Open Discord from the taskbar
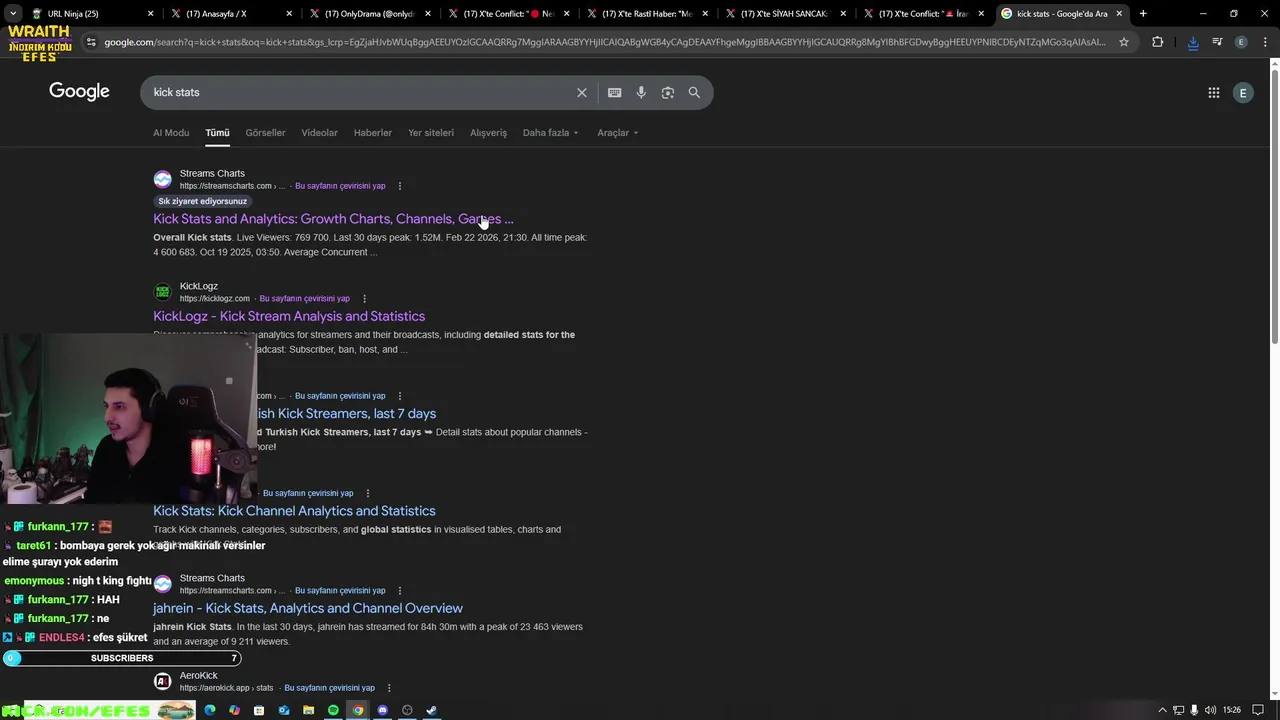Screen dimensions: 1280x720 382,710
